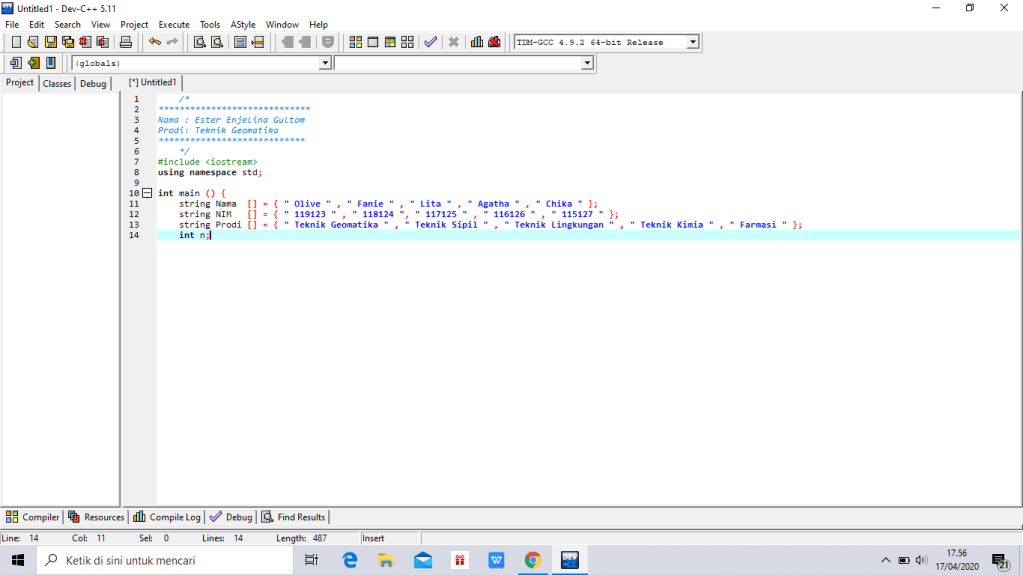Click the Undo arrow icon
1023x575 pixels.
(155, 42)
